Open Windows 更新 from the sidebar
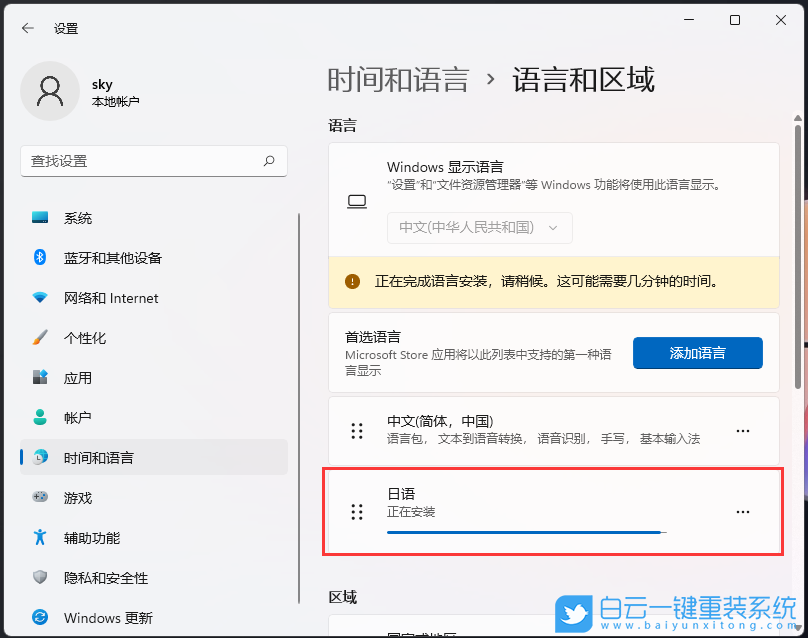 pyautogui.click(x=105, y=617)
